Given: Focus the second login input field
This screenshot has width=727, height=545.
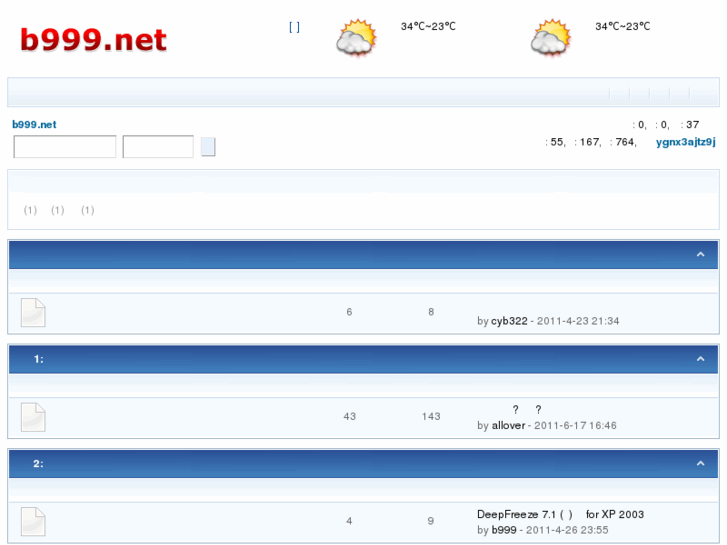Looking at the screenshot, I should [158, 147].
